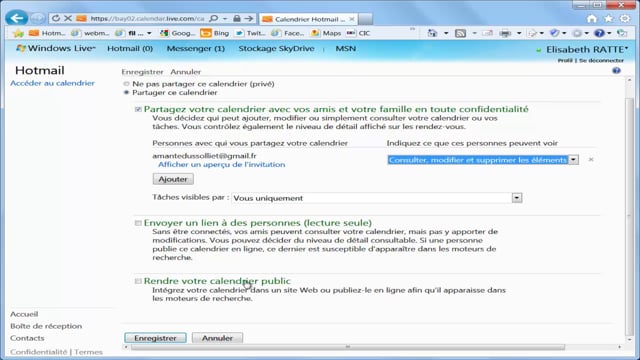Open the Maps favorite bookmark
This screenshot has width=640, height=360.
[326, 33]
